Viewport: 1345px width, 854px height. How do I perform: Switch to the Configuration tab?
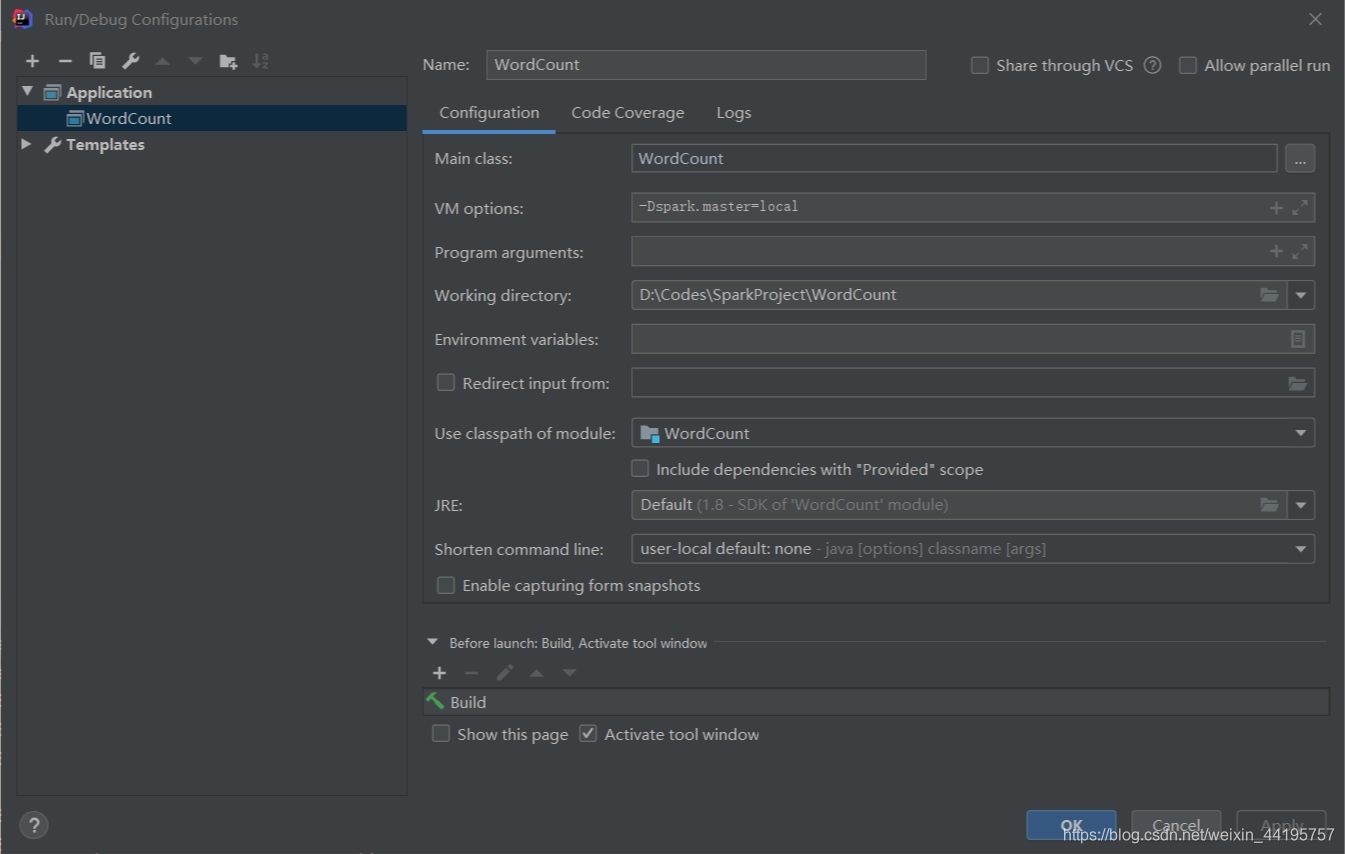pos(489,113)
